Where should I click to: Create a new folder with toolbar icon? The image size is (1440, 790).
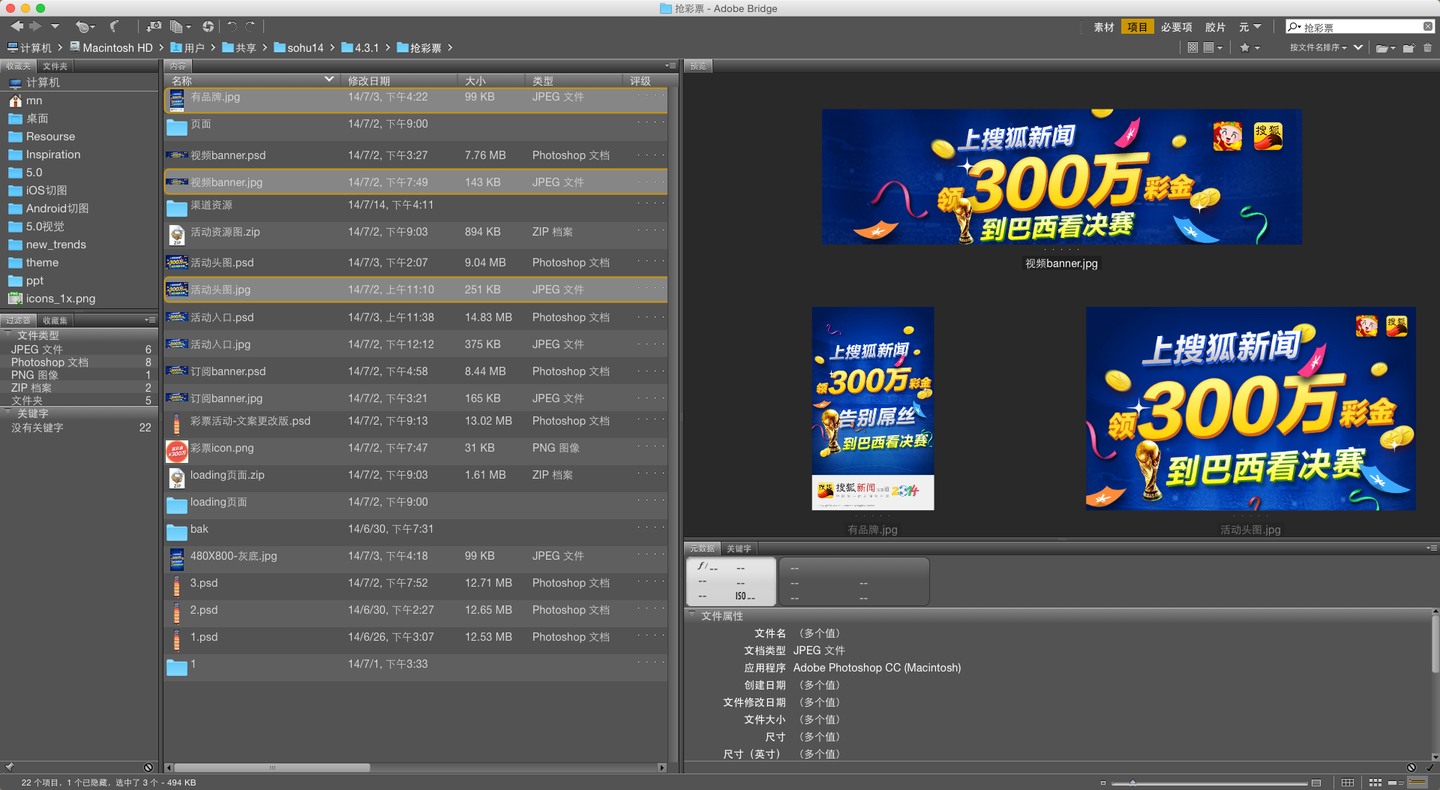coord(1408,47)
